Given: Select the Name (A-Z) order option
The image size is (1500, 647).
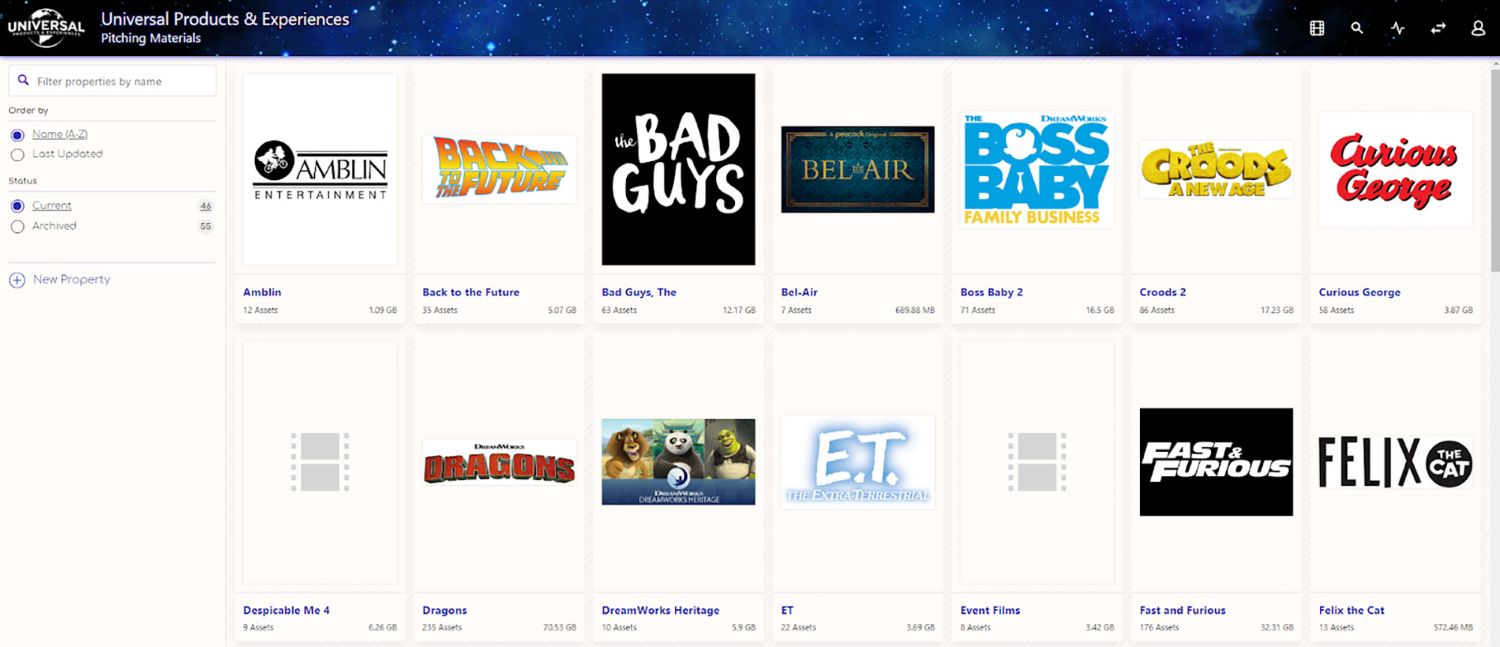Looking at the screenshot, I should coord(17,135).
